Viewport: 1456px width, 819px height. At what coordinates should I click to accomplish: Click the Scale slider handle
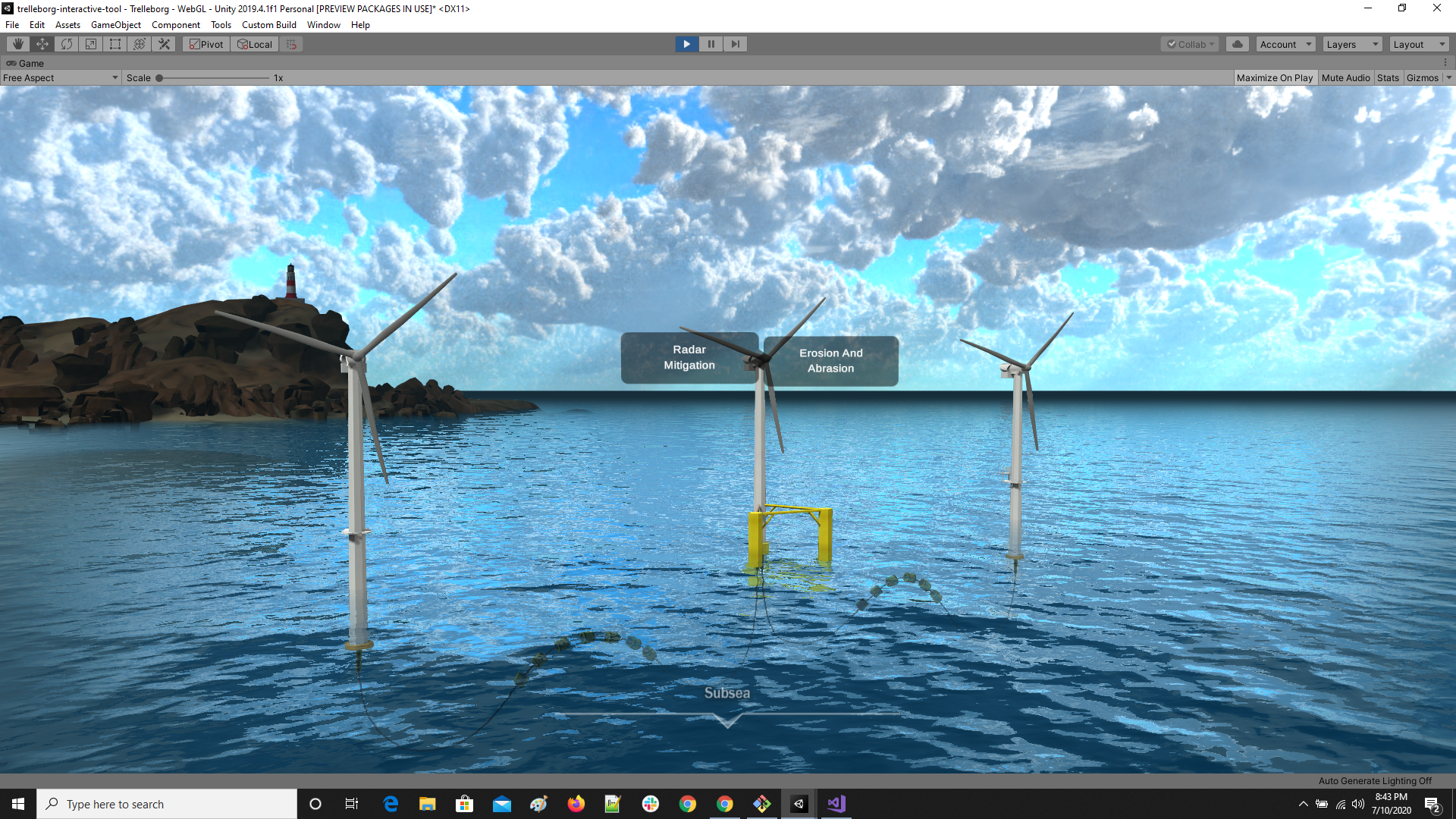(159, 77)
